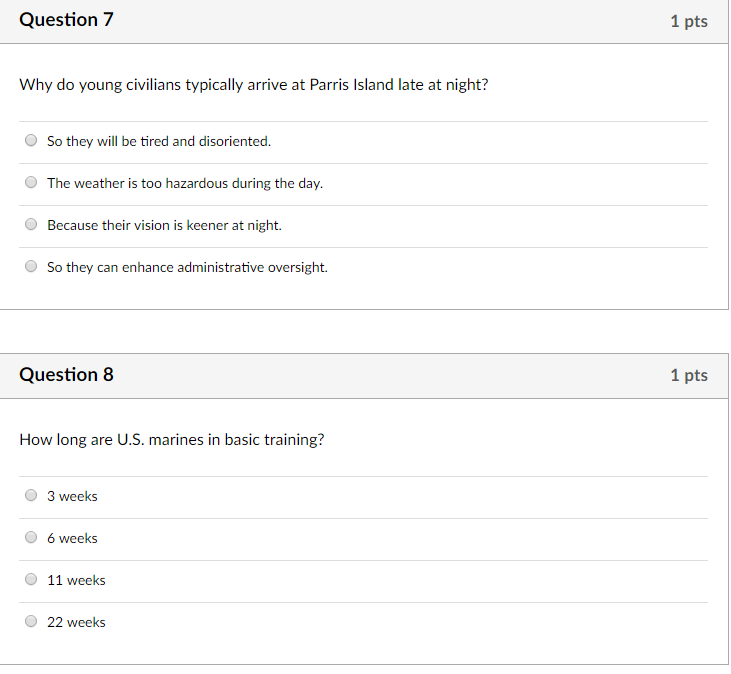This screenshot has height=674, width=731.
Task: Select the '22 weeks' radio button
Action: (x=31, y=621)
